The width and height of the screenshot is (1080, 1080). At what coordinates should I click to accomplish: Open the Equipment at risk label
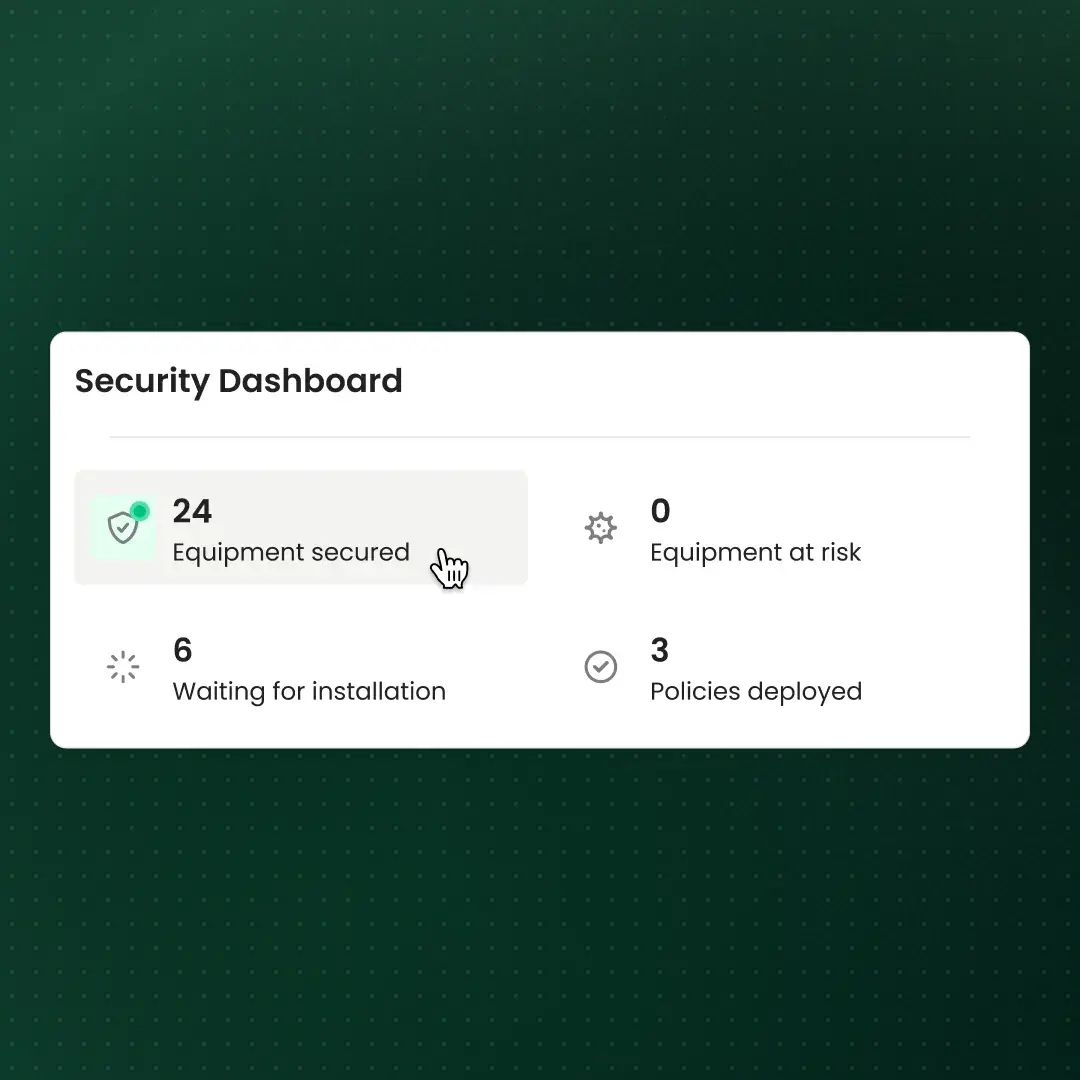click(756, 552)
